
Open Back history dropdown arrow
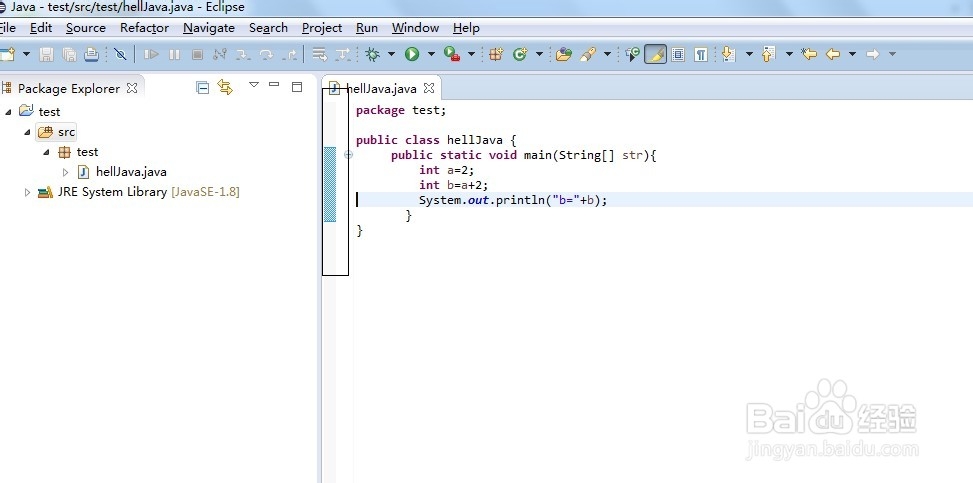point(853,55)
